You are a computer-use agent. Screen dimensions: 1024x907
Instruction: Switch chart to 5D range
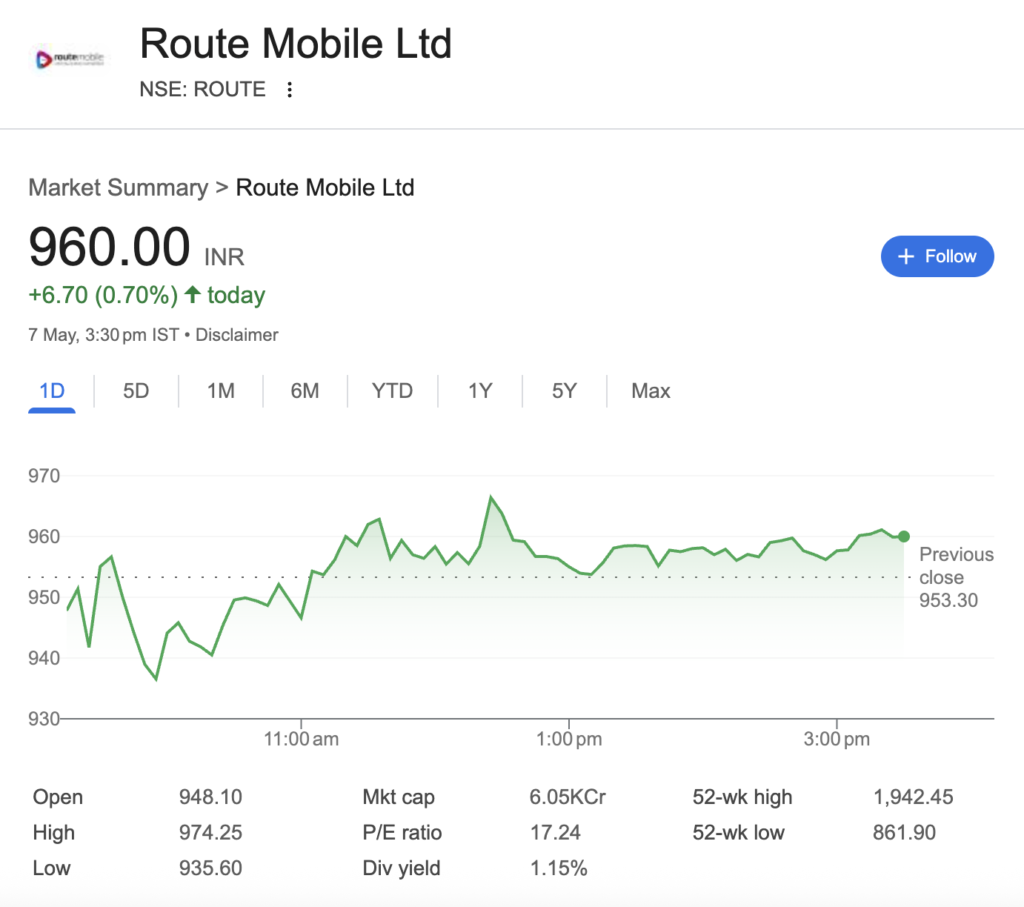(x=136, y=391)
